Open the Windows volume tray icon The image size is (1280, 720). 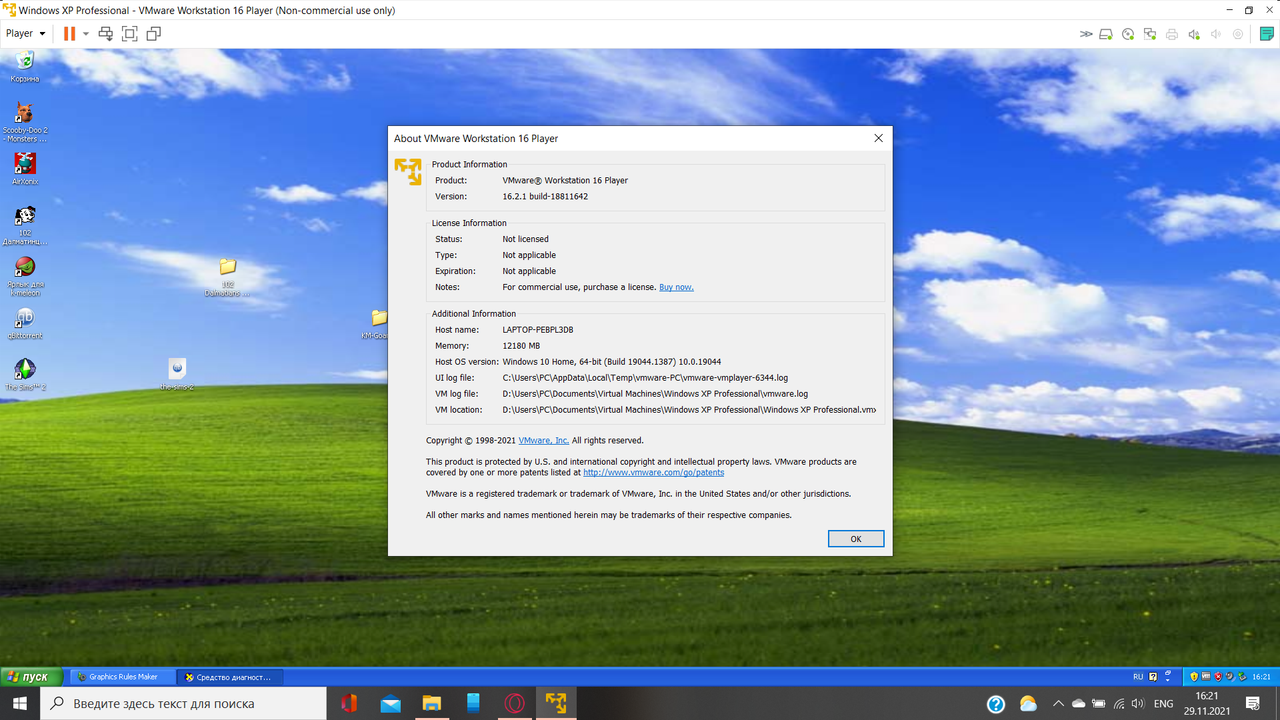point(1138,704)
